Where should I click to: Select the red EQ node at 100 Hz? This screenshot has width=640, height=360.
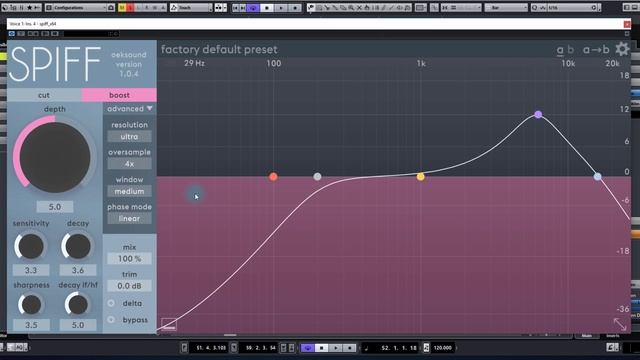pos(273,177)
